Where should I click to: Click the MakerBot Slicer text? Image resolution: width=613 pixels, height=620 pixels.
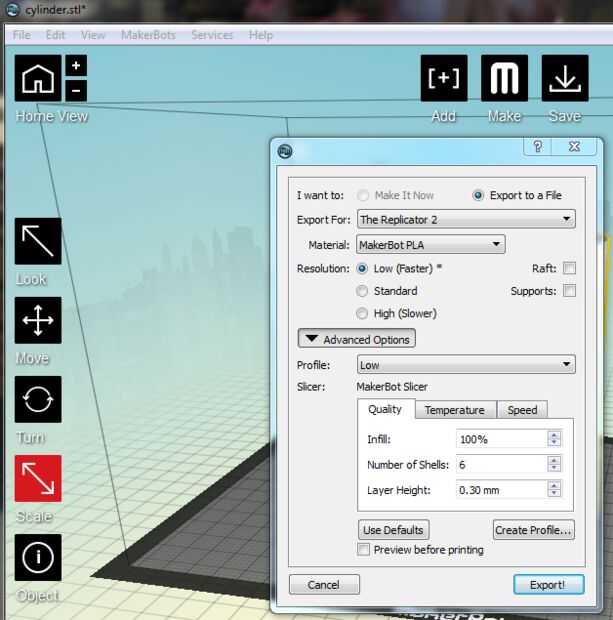pos(392,387)
